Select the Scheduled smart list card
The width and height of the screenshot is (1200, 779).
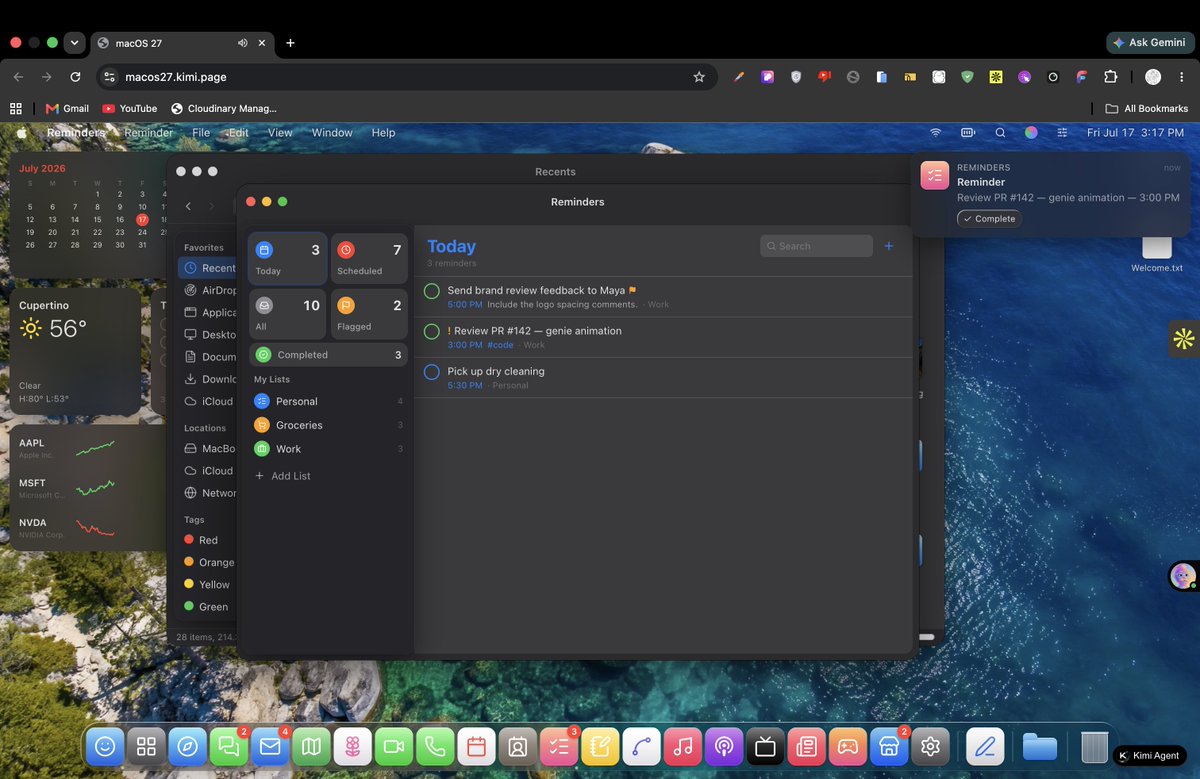369,259
